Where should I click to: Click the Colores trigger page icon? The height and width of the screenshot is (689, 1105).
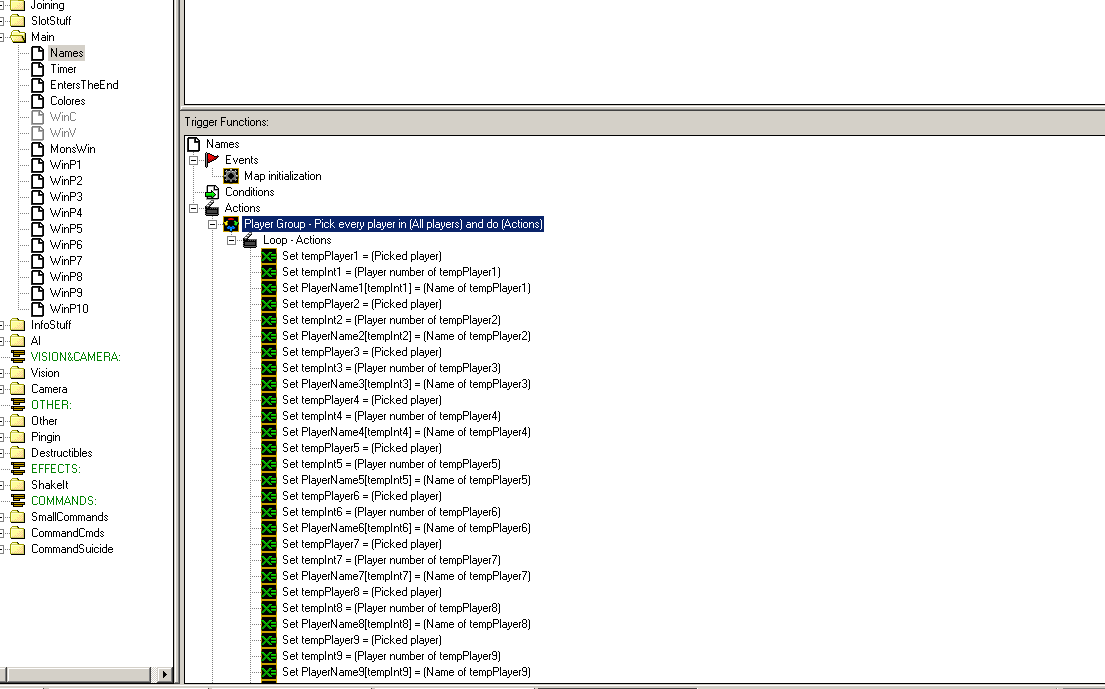coord(38,101)
